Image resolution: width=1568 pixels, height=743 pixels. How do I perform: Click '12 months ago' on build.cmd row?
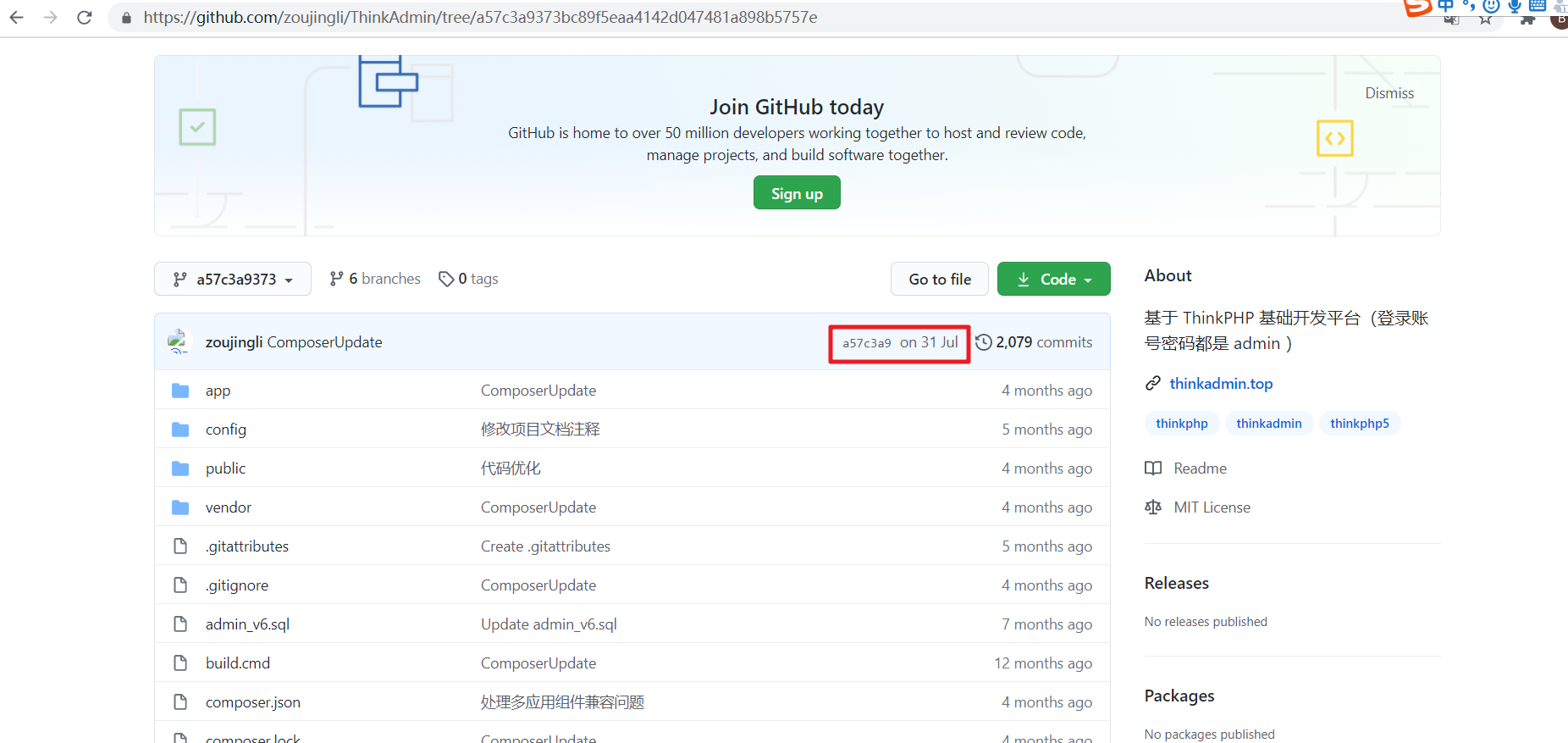tap(1043, 663)
